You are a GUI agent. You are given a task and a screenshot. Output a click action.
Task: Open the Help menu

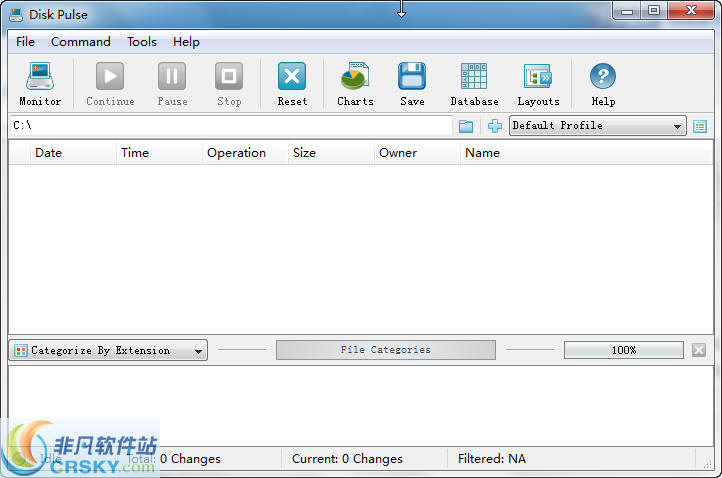click(186, 42)
